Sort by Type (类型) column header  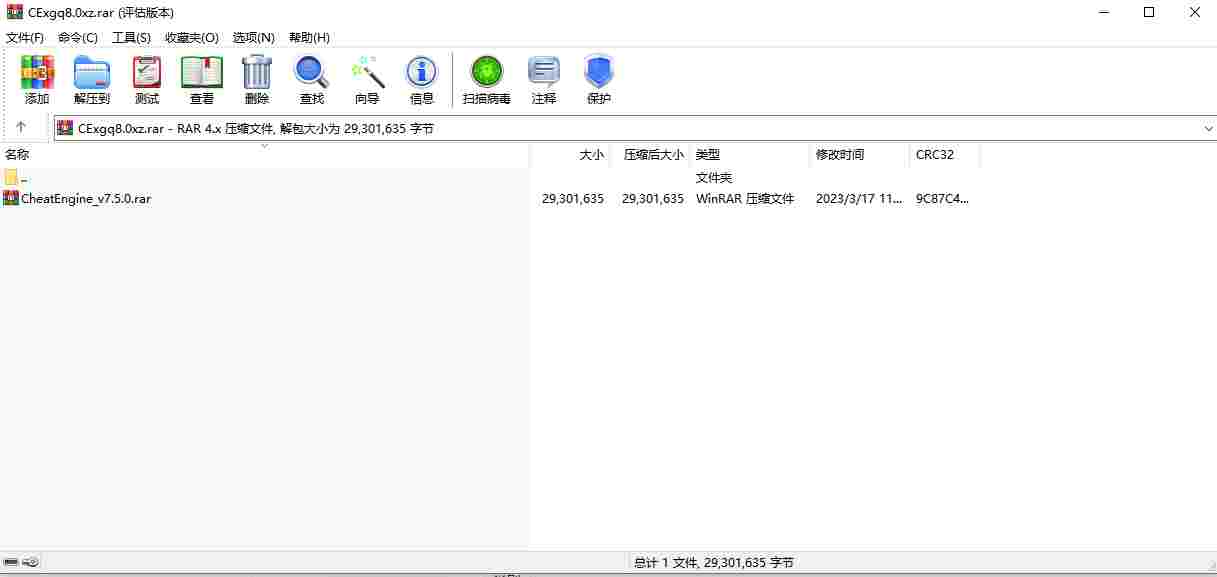tap(750, 155)
